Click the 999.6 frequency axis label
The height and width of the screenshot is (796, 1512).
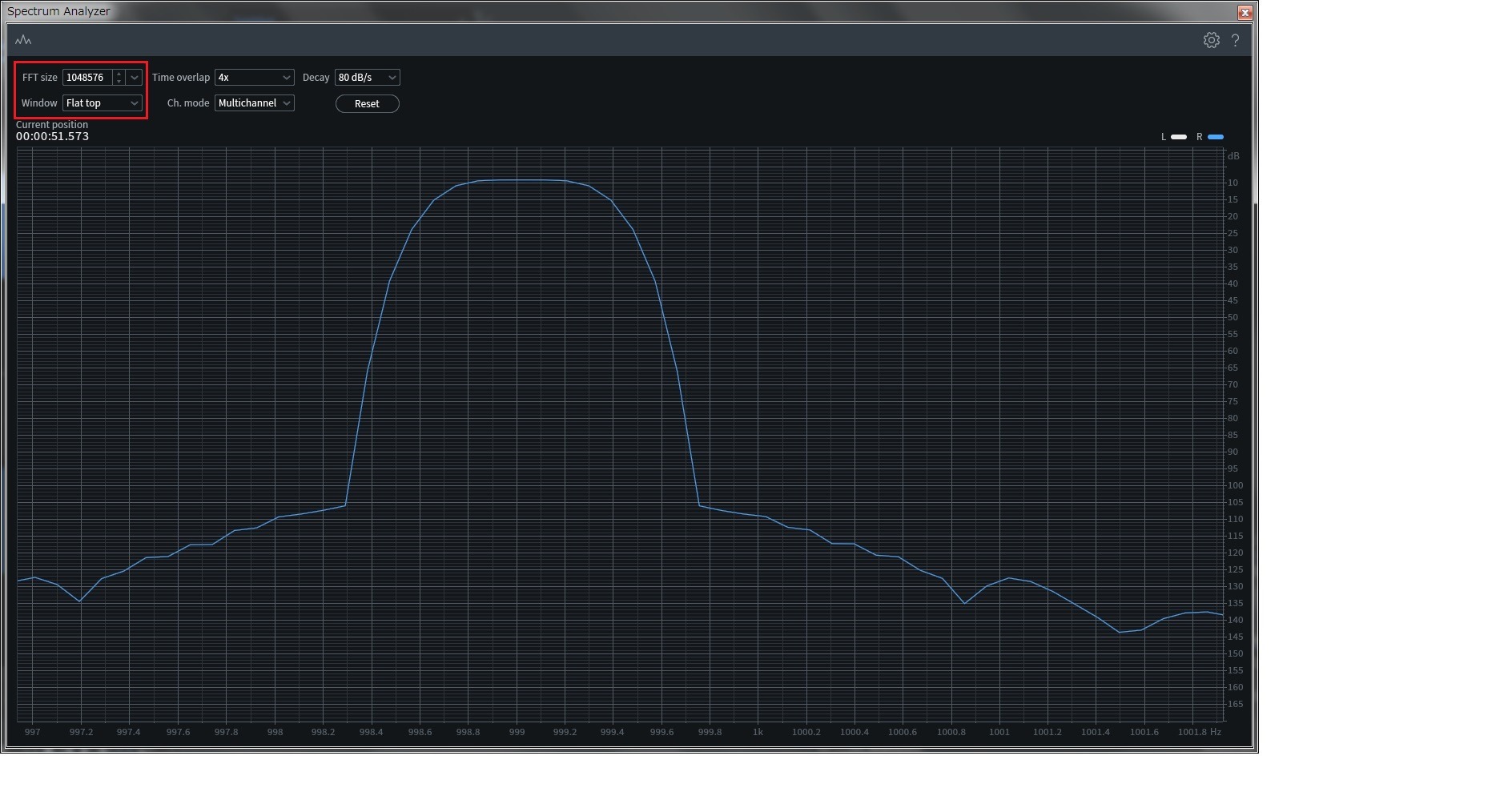point(661,732)
